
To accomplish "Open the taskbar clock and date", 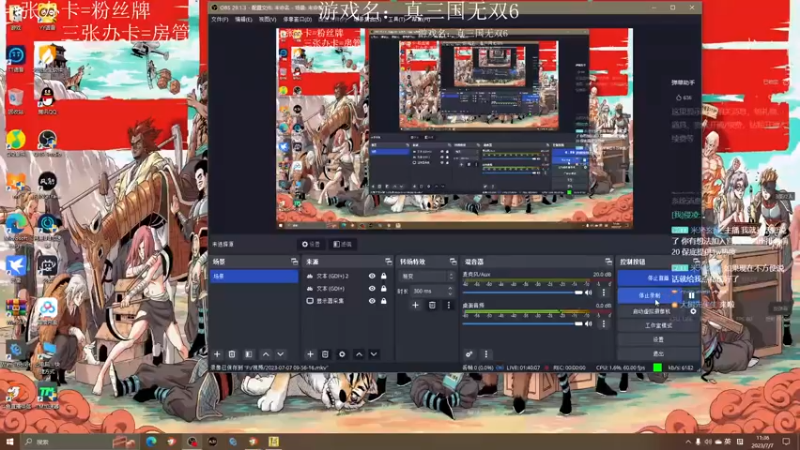I will (x=763, y=441).
